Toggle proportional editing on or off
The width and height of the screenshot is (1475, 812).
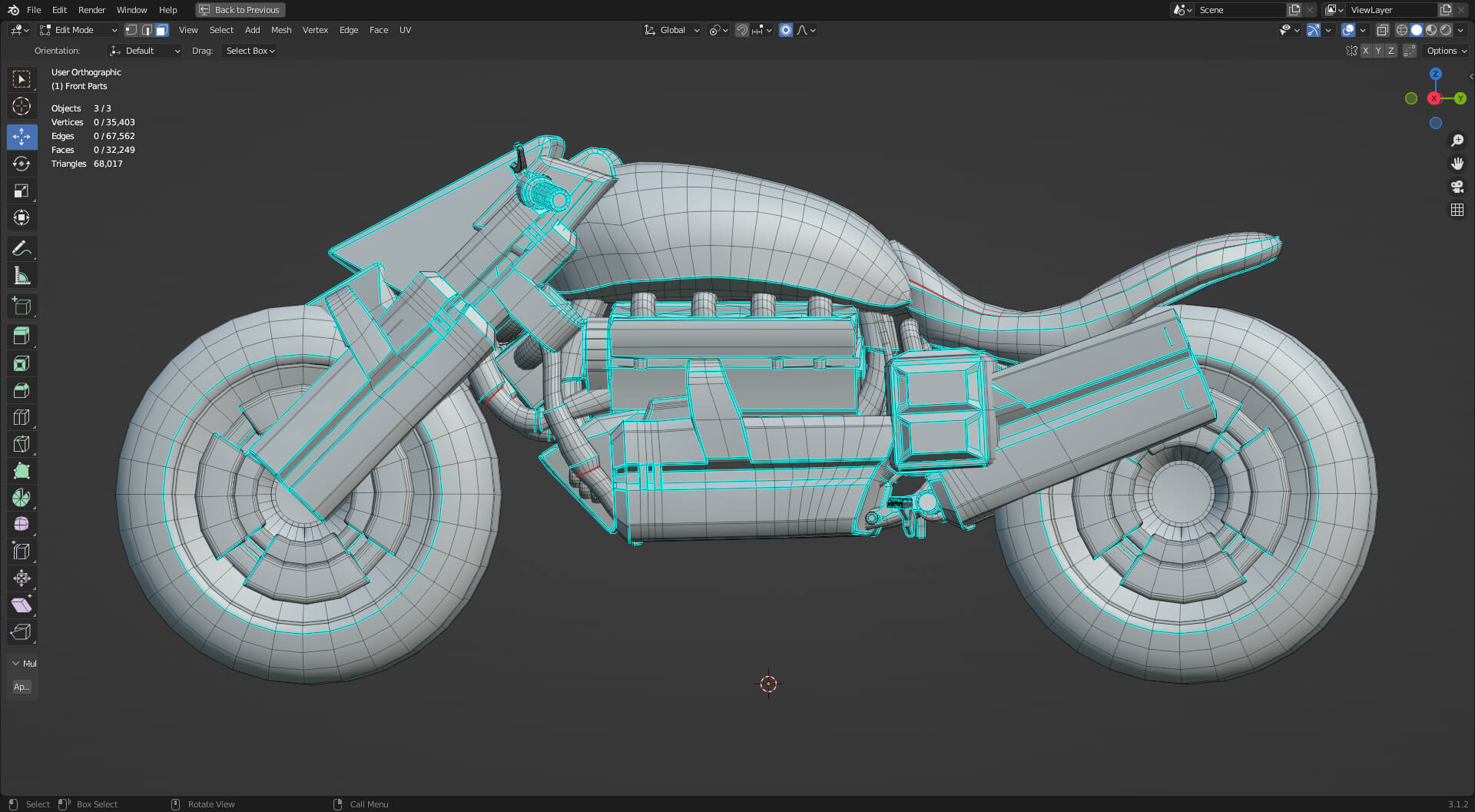785,30
